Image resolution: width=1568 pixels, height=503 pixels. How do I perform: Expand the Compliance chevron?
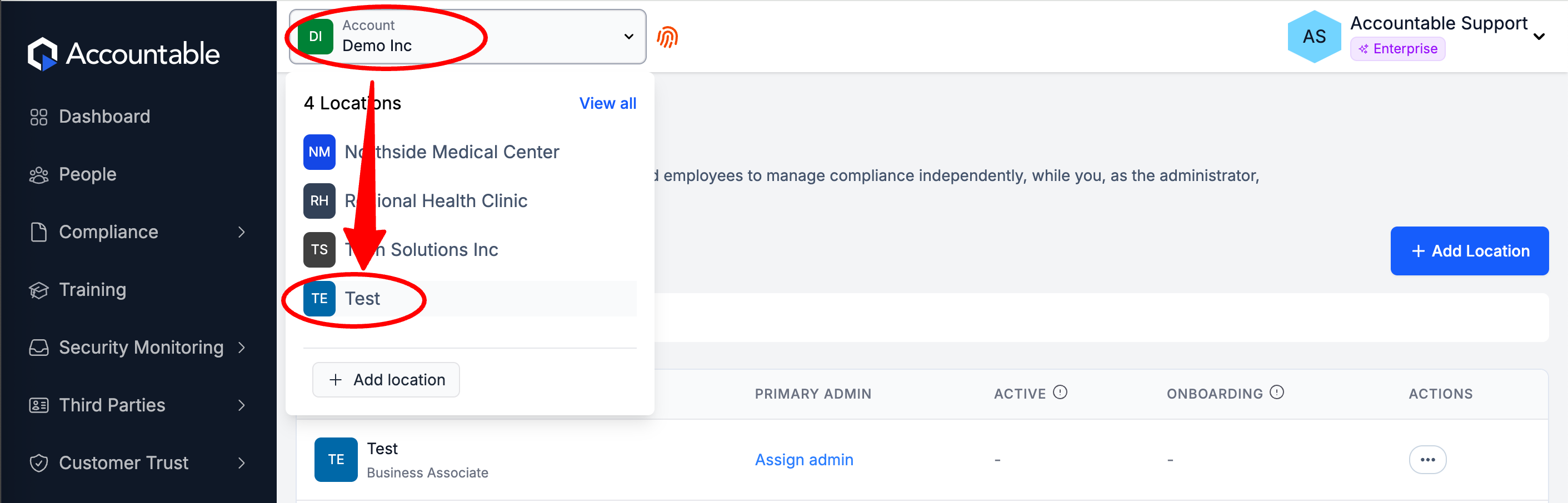242,232
